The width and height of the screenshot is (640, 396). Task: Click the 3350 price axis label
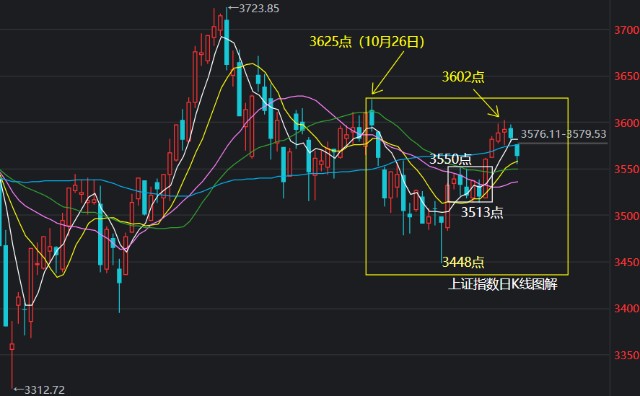click(x=627, y=355)
